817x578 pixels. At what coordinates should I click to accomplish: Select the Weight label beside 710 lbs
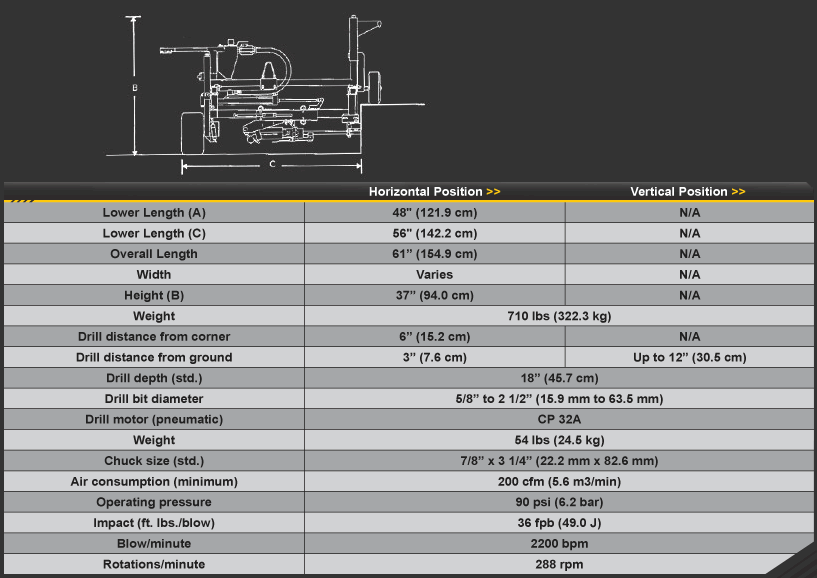[154, 316]
